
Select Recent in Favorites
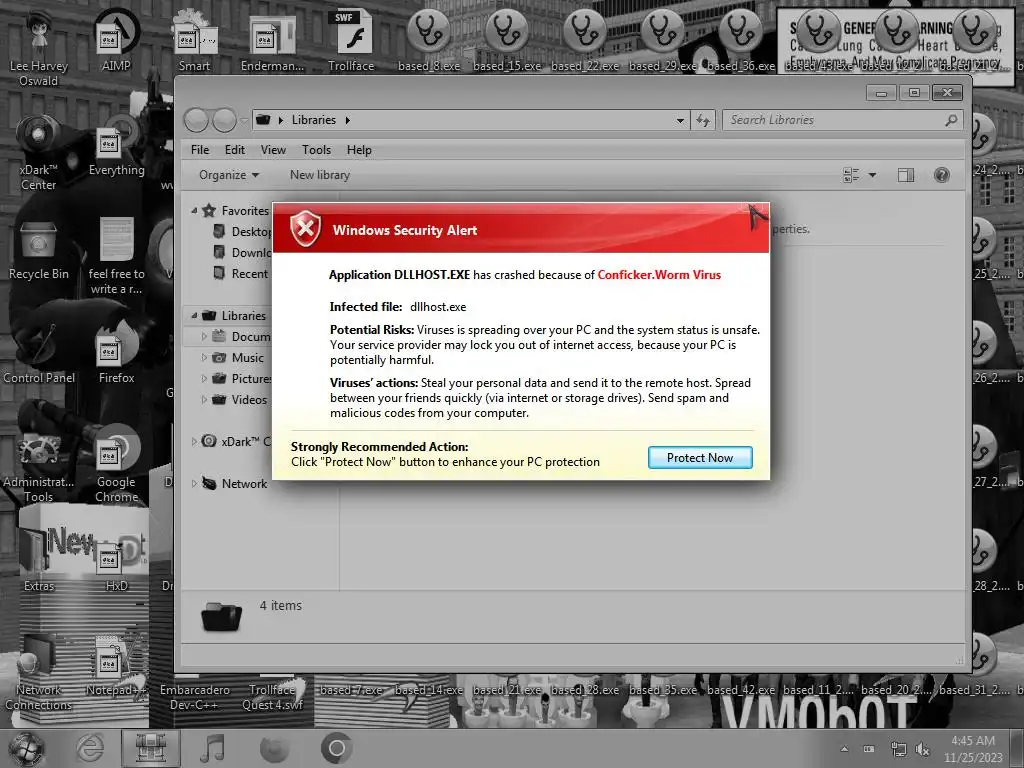pos(240,274)
